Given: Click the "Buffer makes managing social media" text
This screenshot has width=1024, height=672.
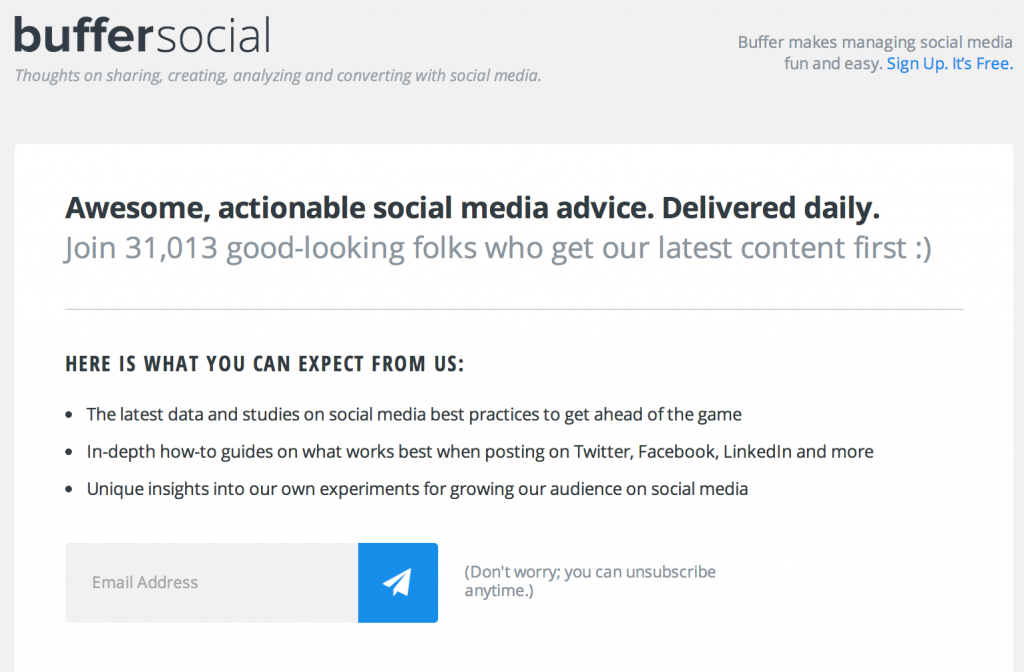Looking at the screenshot, I should click(875, 42).
